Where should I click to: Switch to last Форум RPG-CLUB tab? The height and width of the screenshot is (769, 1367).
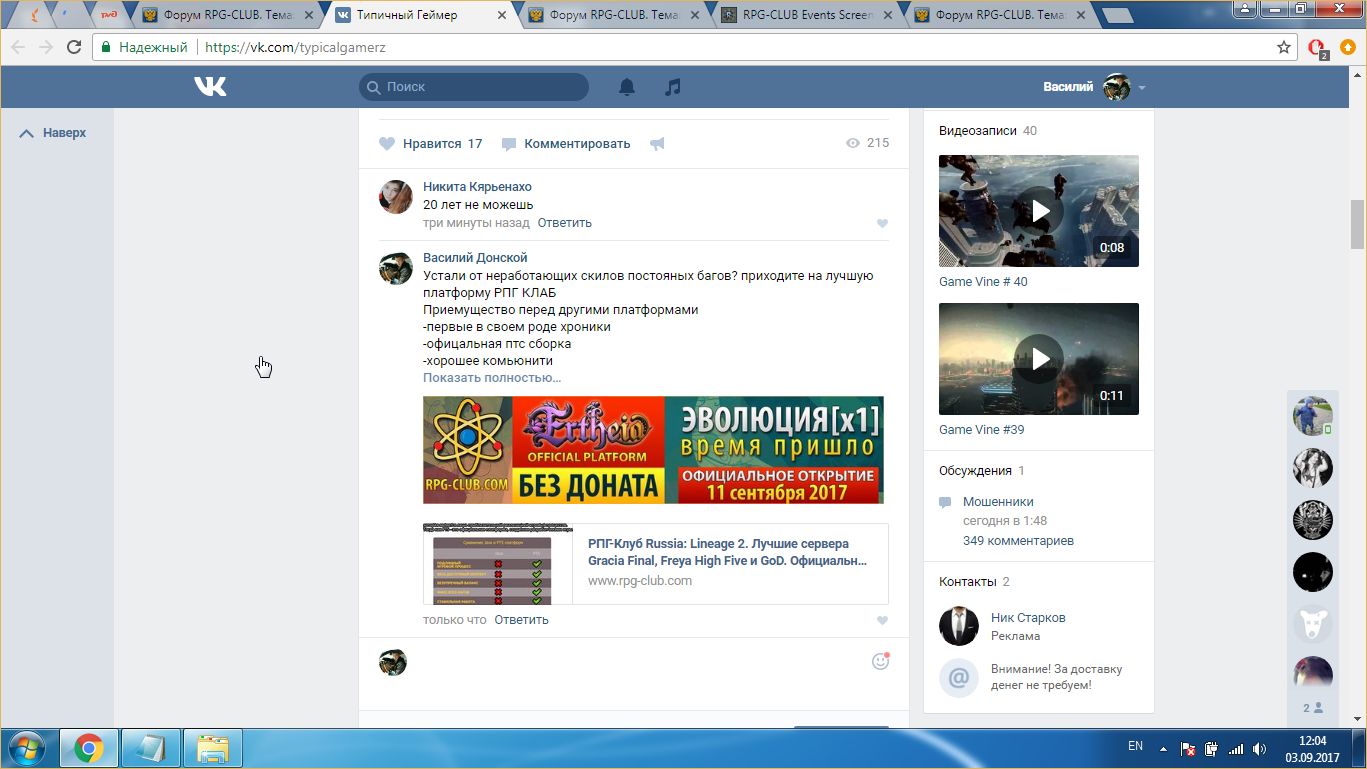point(1000,15)
